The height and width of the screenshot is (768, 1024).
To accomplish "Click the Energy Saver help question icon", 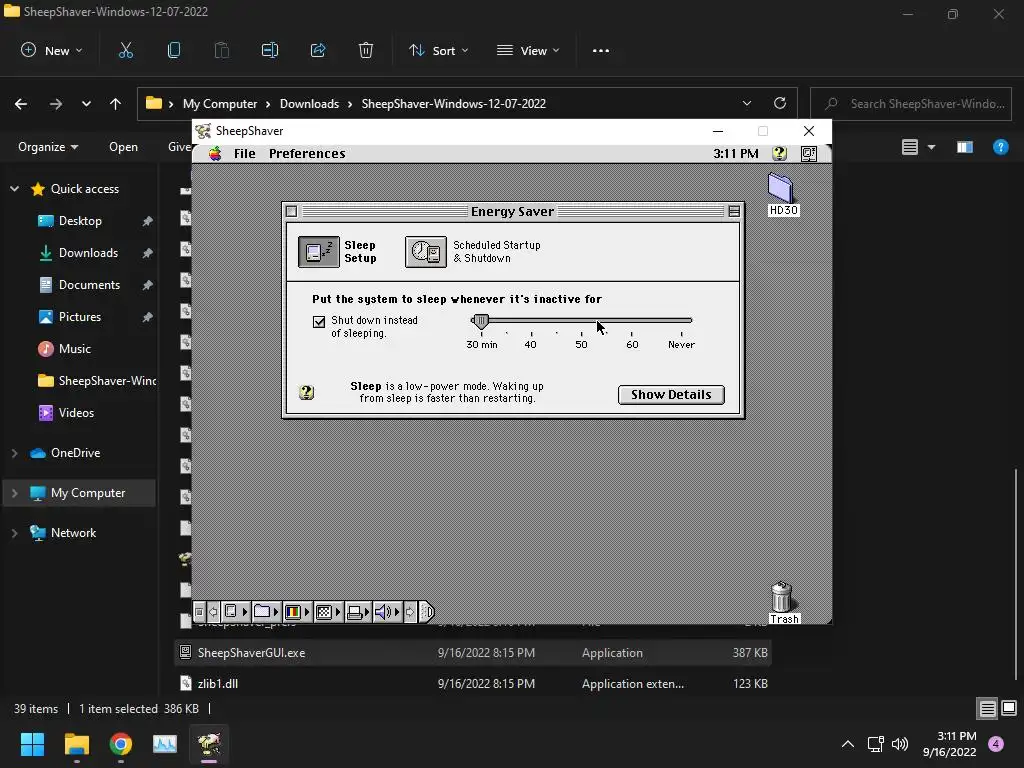I will 306,392.
